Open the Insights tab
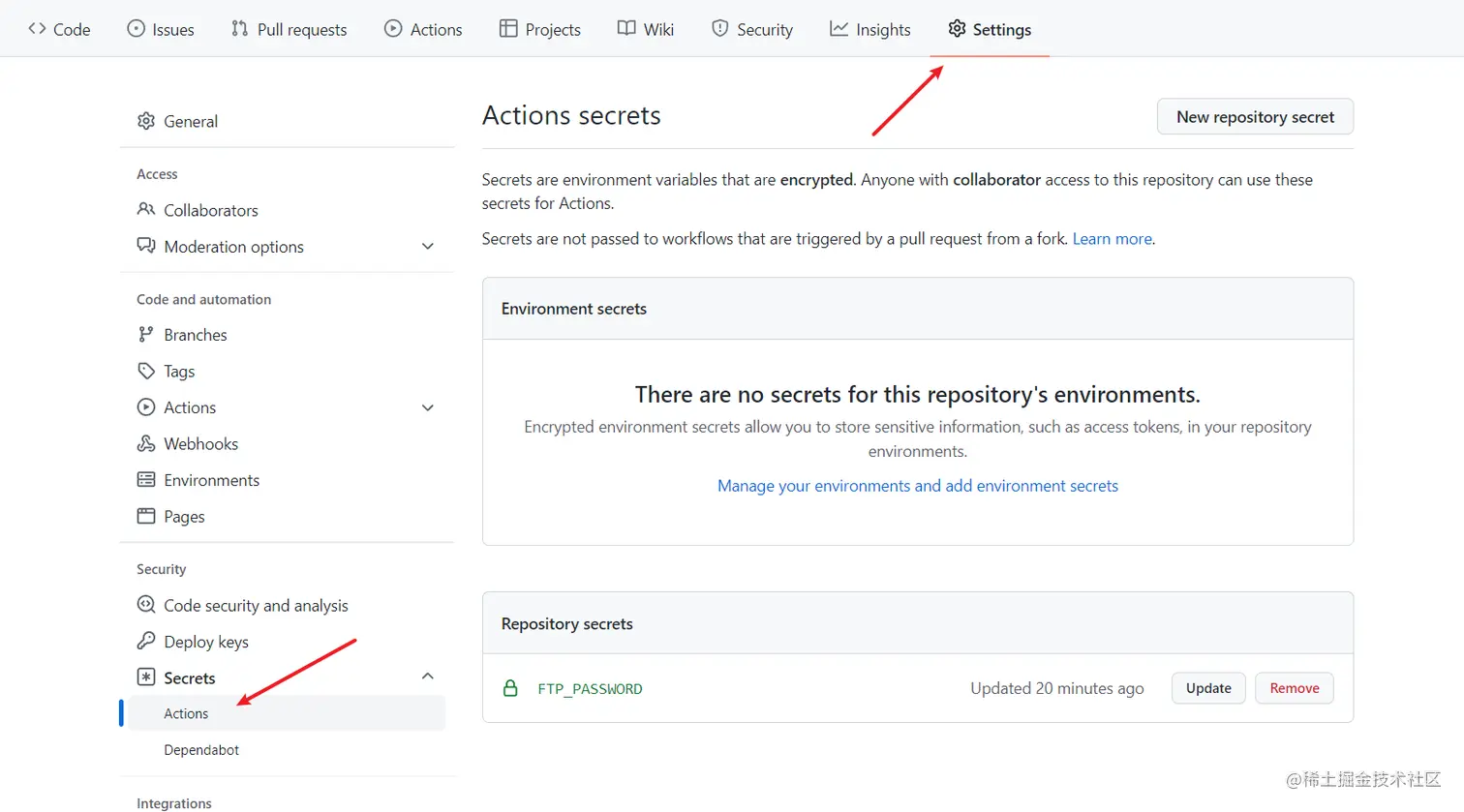 pyautogui.click(x=869, y=29)
